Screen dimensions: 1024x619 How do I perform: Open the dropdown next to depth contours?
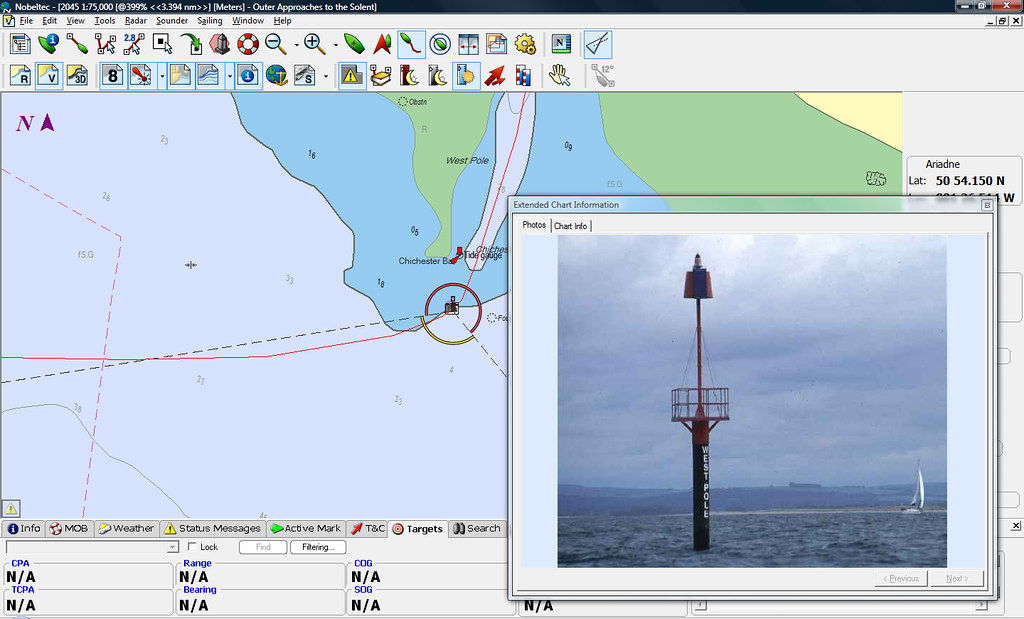pos(229,76)
